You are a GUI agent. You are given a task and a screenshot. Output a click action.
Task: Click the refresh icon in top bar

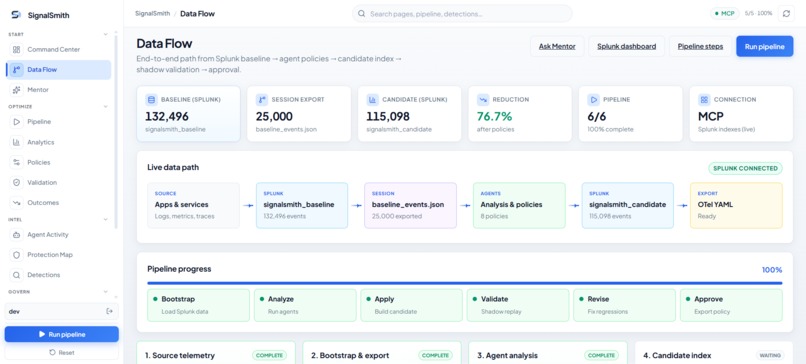(x=786, y=13)
